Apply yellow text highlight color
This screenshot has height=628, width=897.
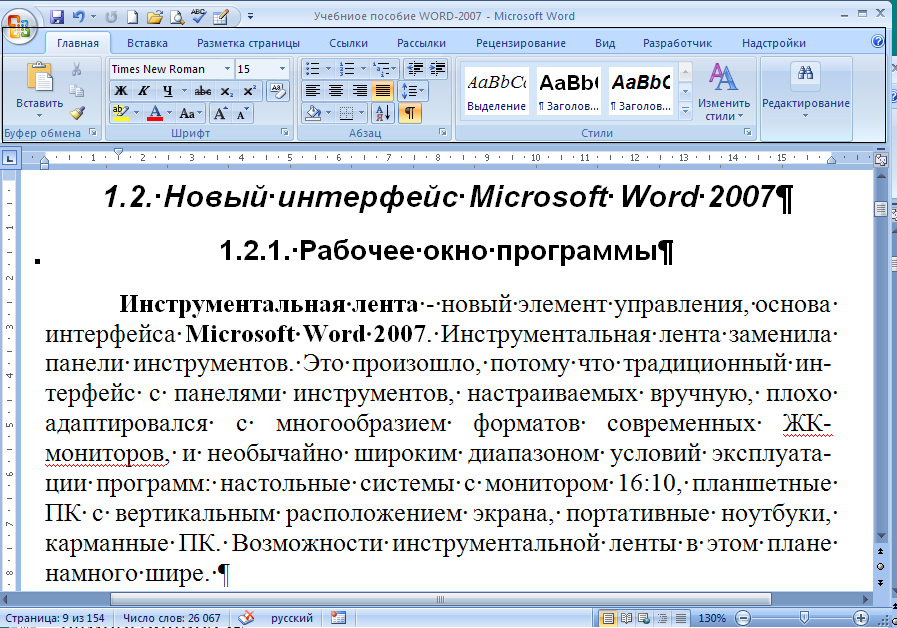coord(120,113)
